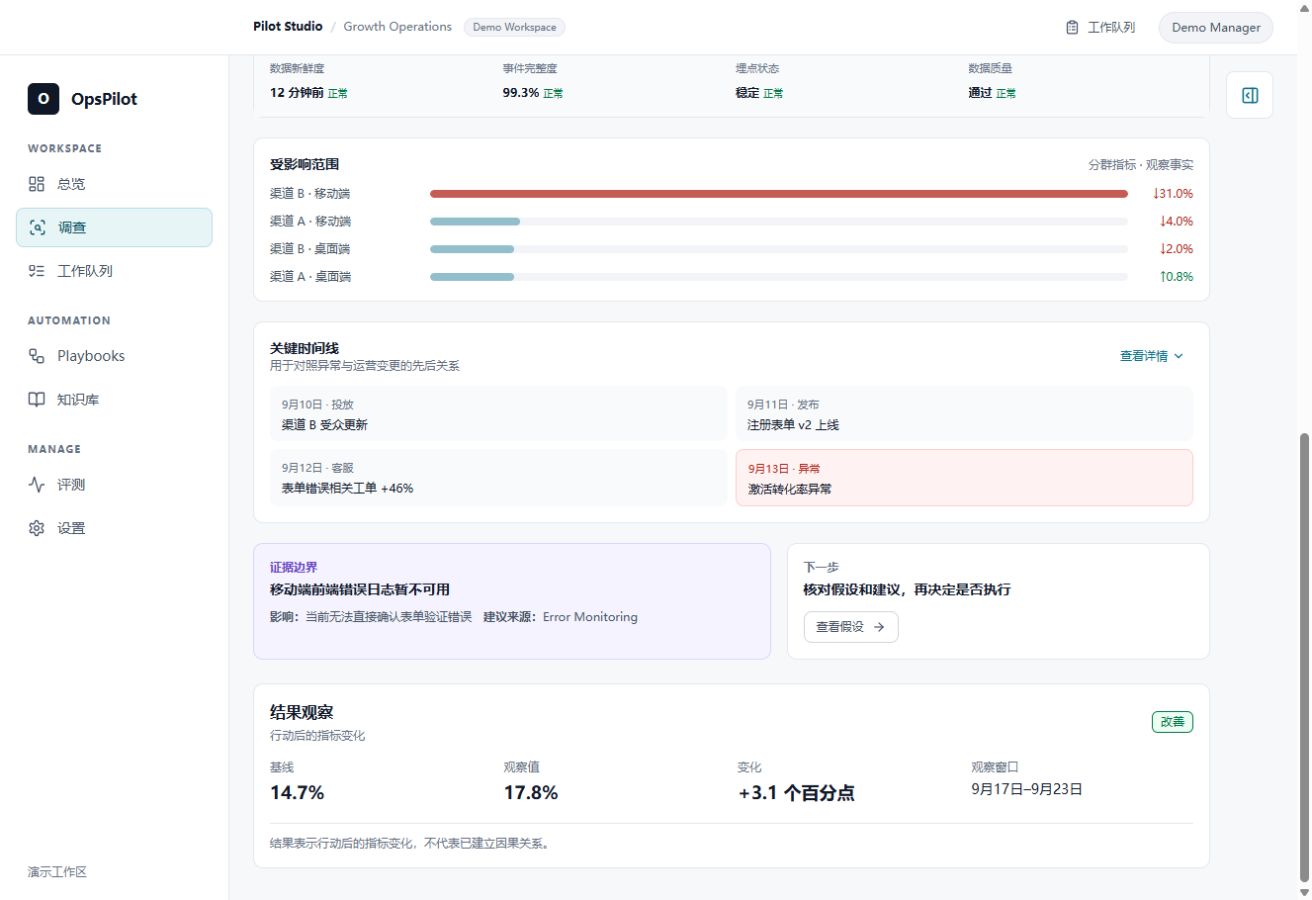Click the Growth Operations breadcrumb
The height and width of the screenshot is (900, 1312).
pos(398,27)
